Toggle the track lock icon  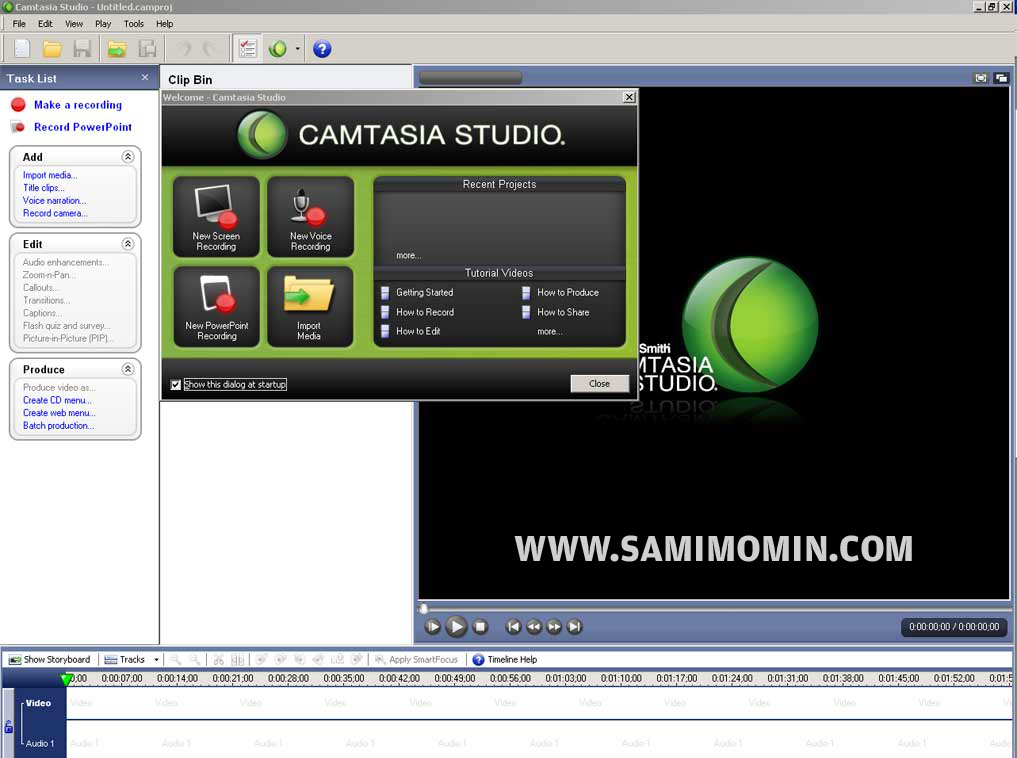(8, 726)
